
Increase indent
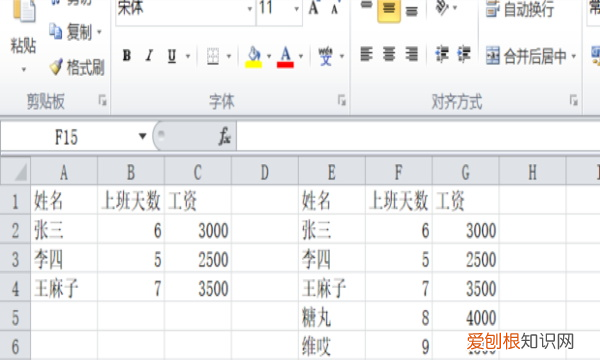(463, 54)
